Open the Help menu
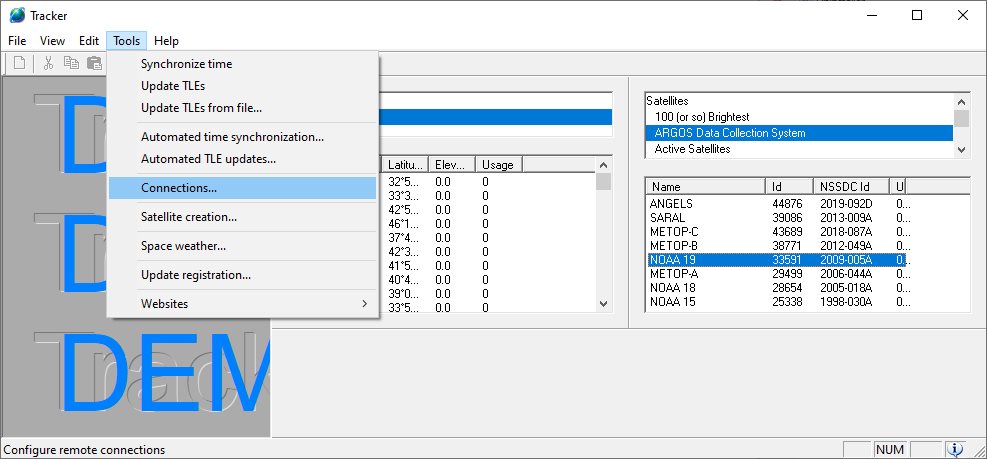 coord(166,41)
